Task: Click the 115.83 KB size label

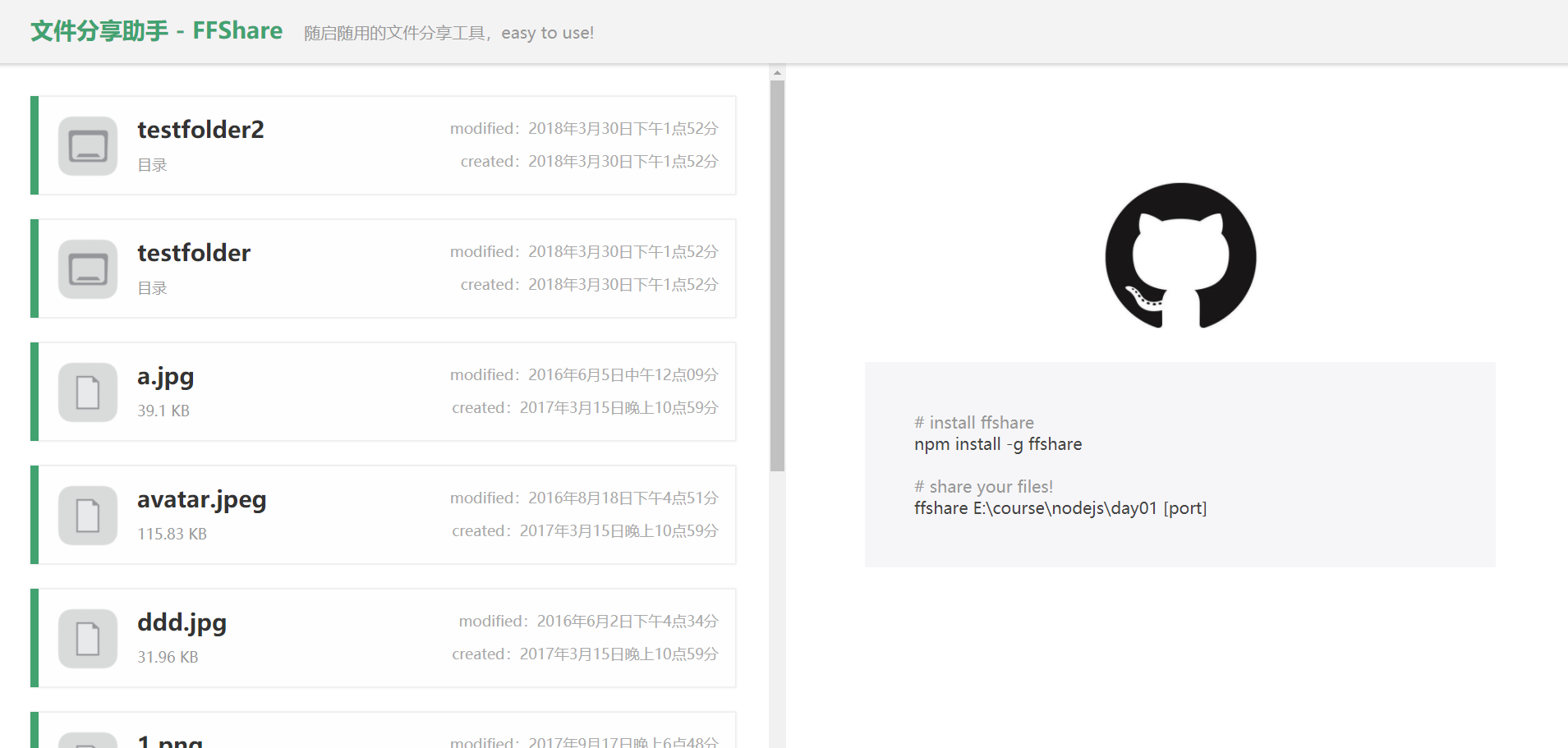Action: point(172,534)
